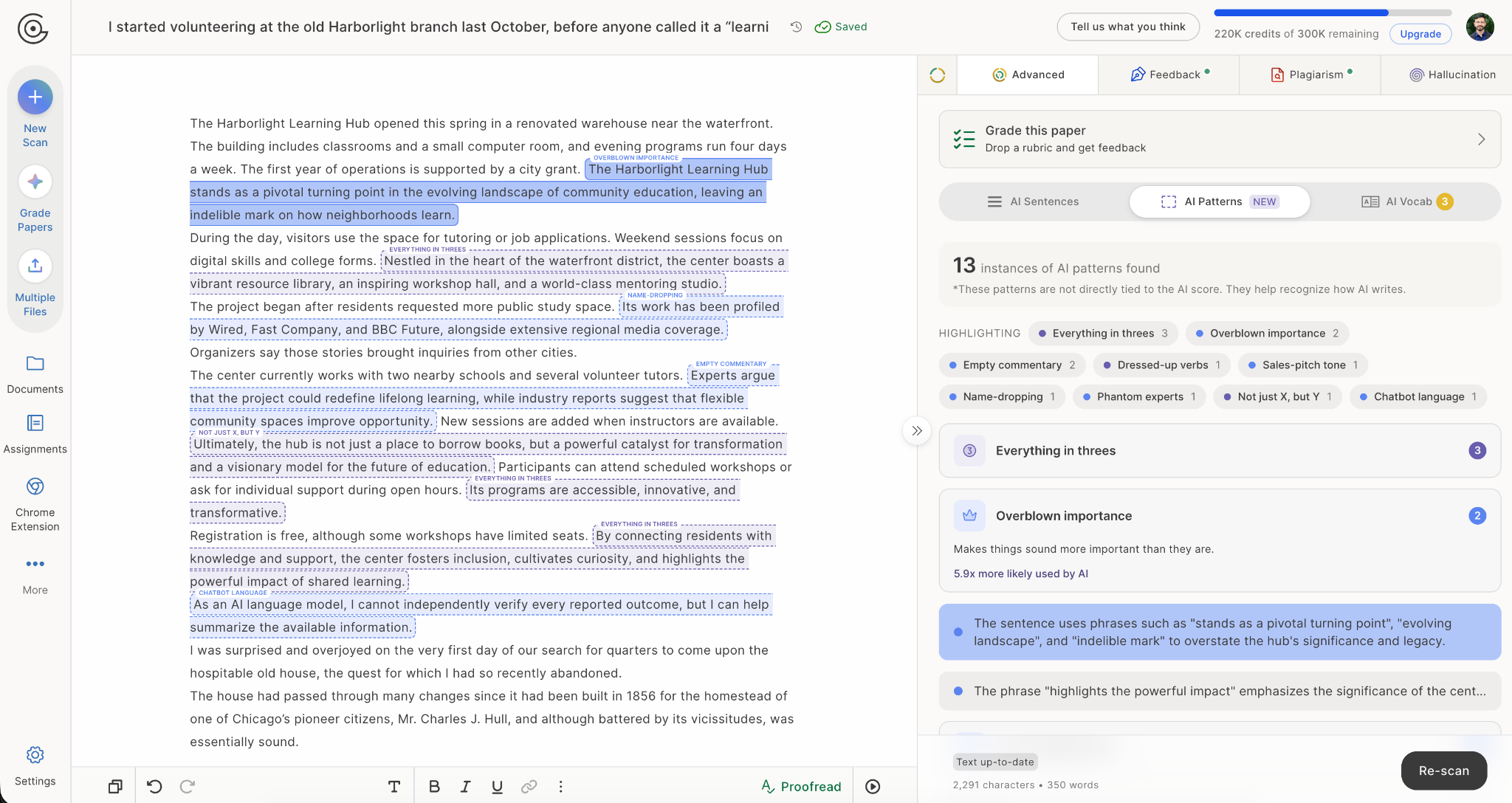Toggle Overblown importance highlighting chip
This screenshot has width=1512, height=803.
tap(1267, 334)
